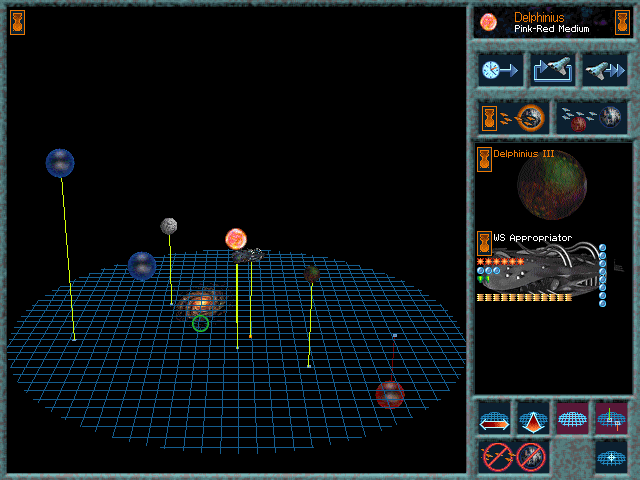Click the horizontal rotate view arrow button
The image size is (640, 480).
[494, 418]
